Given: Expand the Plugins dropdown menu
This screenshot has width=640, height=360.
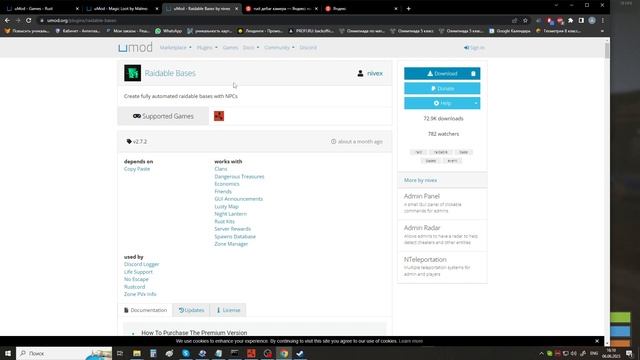Looking at the screenshot, I should click(207, 48).
